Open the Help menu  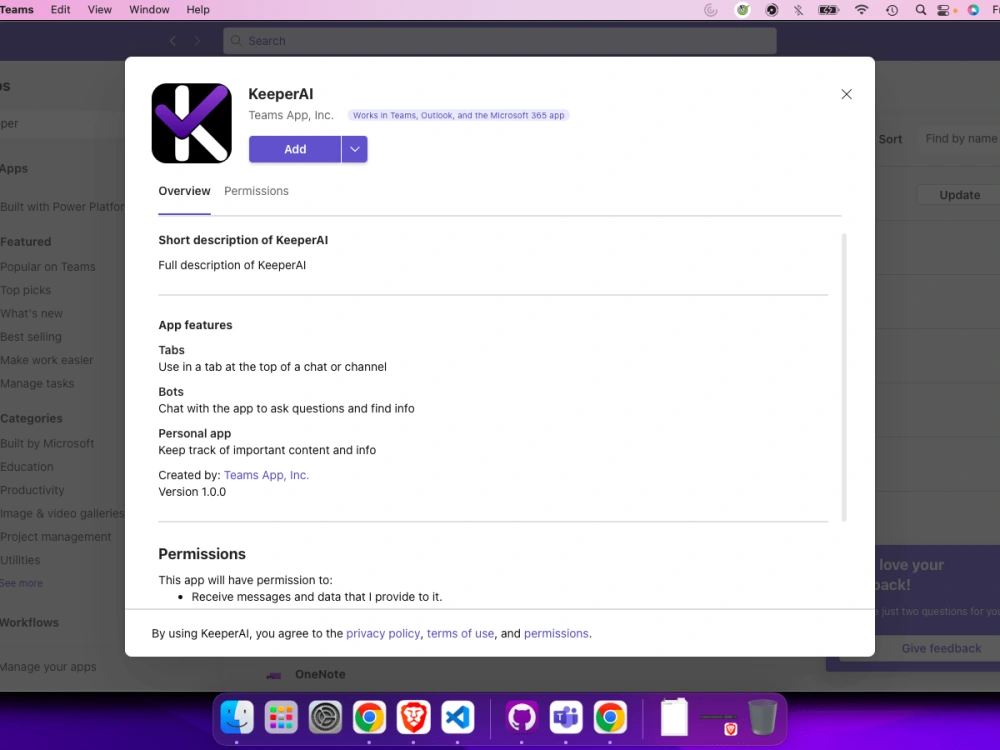pos(198,10)
